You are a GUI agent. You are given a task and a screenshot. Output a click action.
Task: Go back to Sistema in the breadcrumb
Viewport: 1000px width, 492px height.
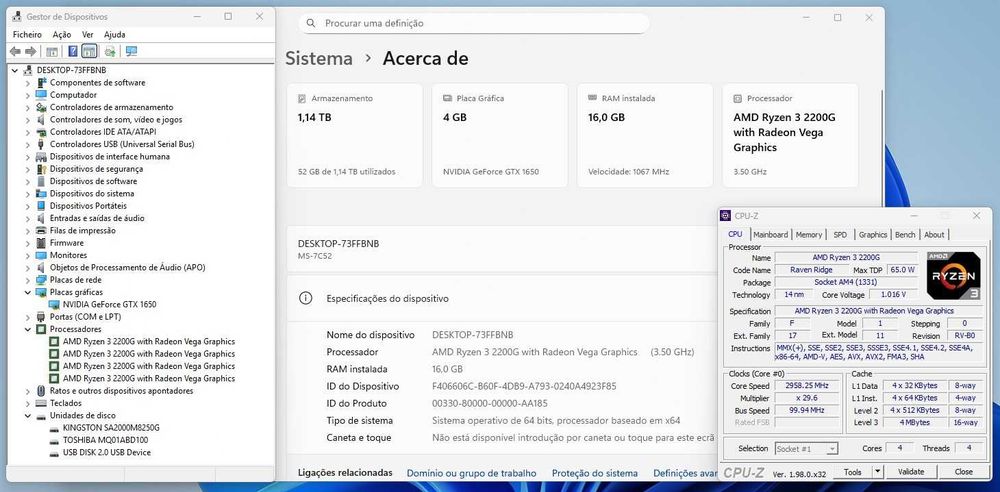coord(319,59)
